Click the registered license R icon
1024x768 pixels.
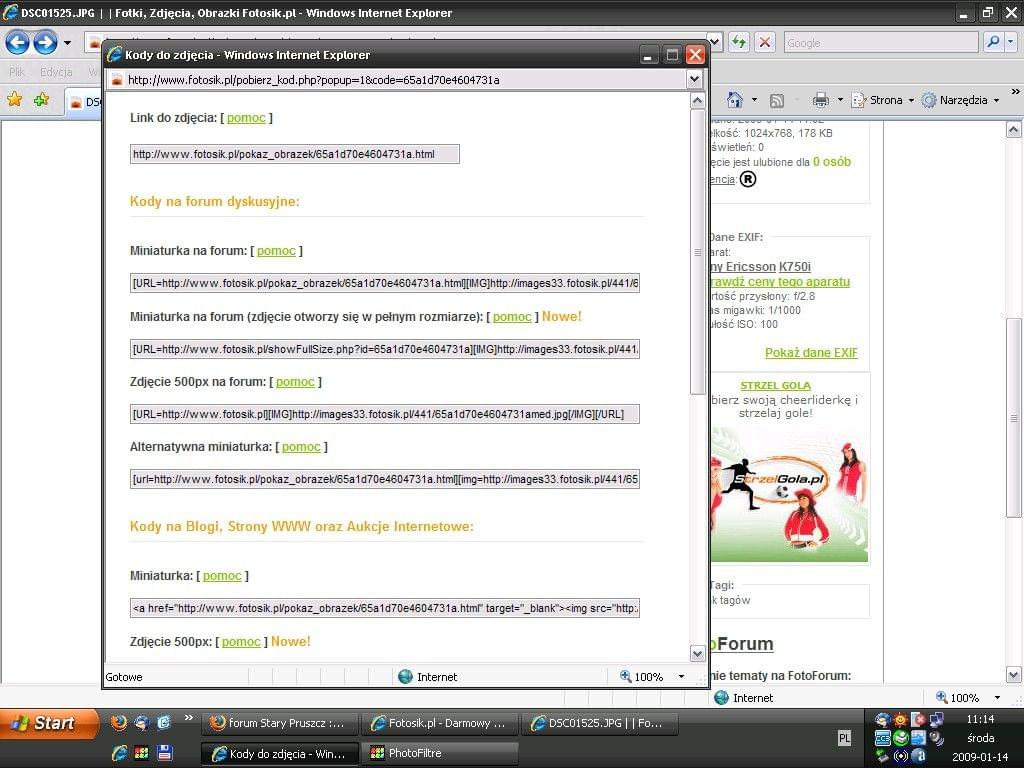748,179
